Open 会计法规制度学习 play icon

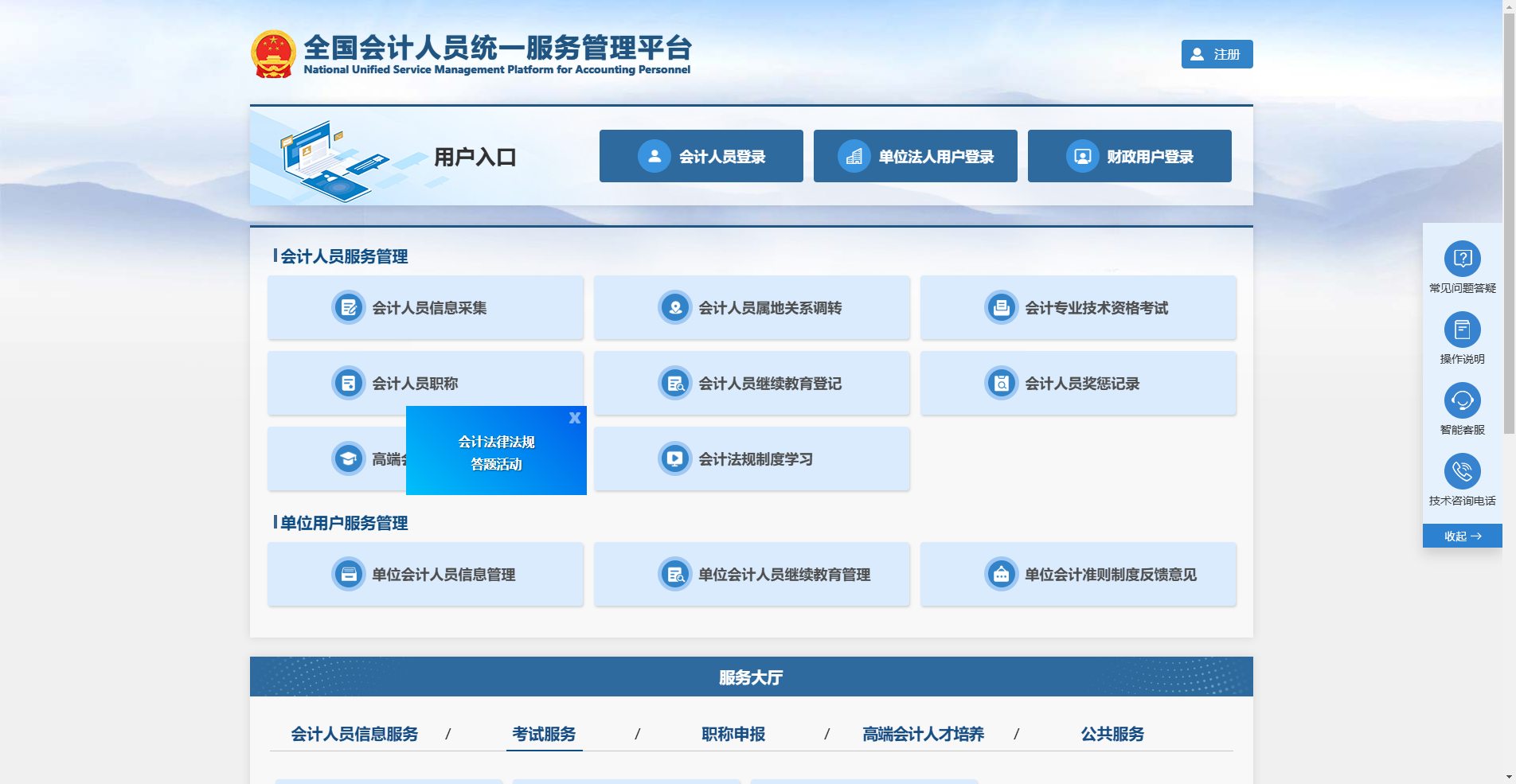pyautogui.click(x=674, y=458)
